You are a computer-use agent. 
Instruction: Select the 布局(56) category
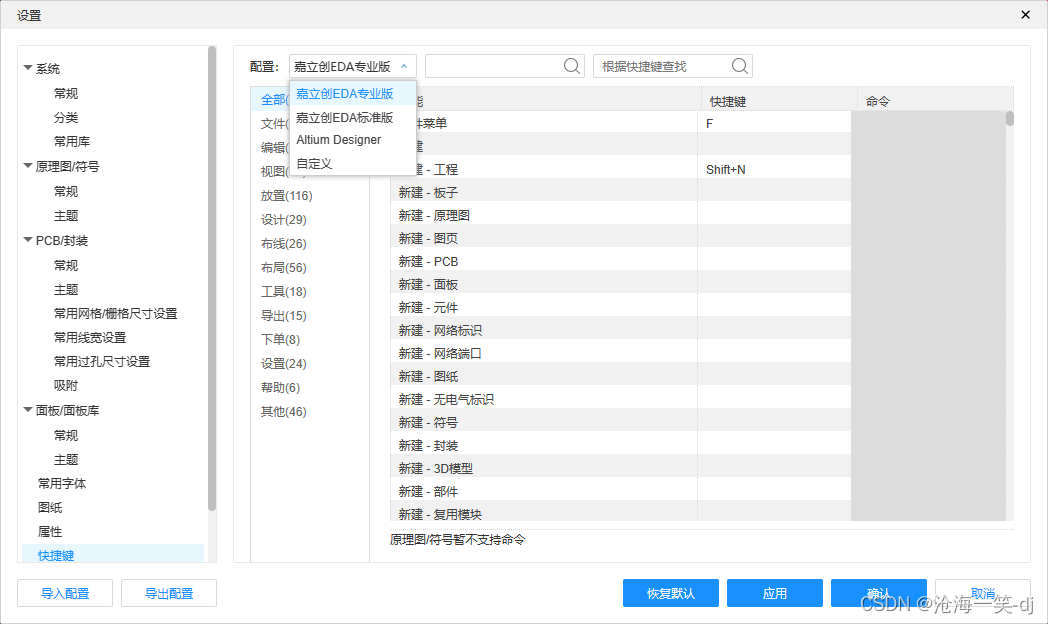coord(283,268)
